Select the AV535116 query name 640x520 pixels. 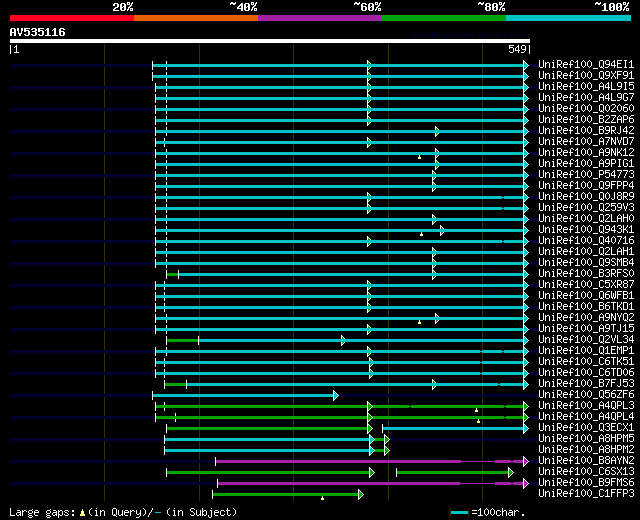38,32
